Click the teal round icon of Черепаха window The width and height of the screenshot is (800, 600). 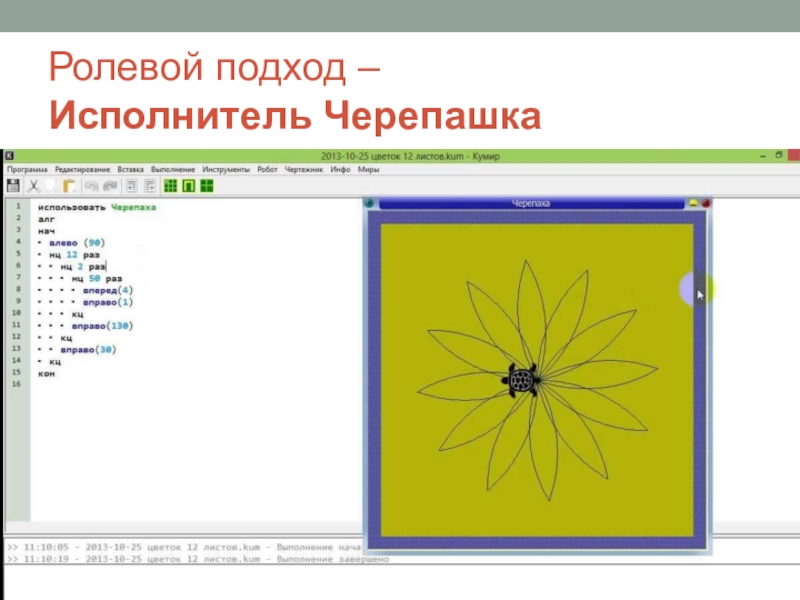point(369,204)
